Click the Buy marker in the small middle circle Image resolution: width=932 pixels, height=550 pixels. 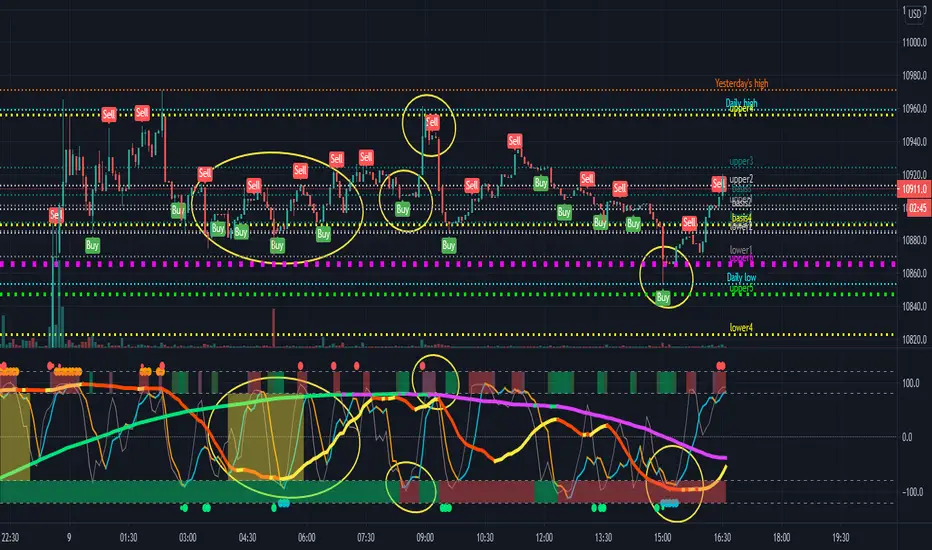[x=402, y=209]
